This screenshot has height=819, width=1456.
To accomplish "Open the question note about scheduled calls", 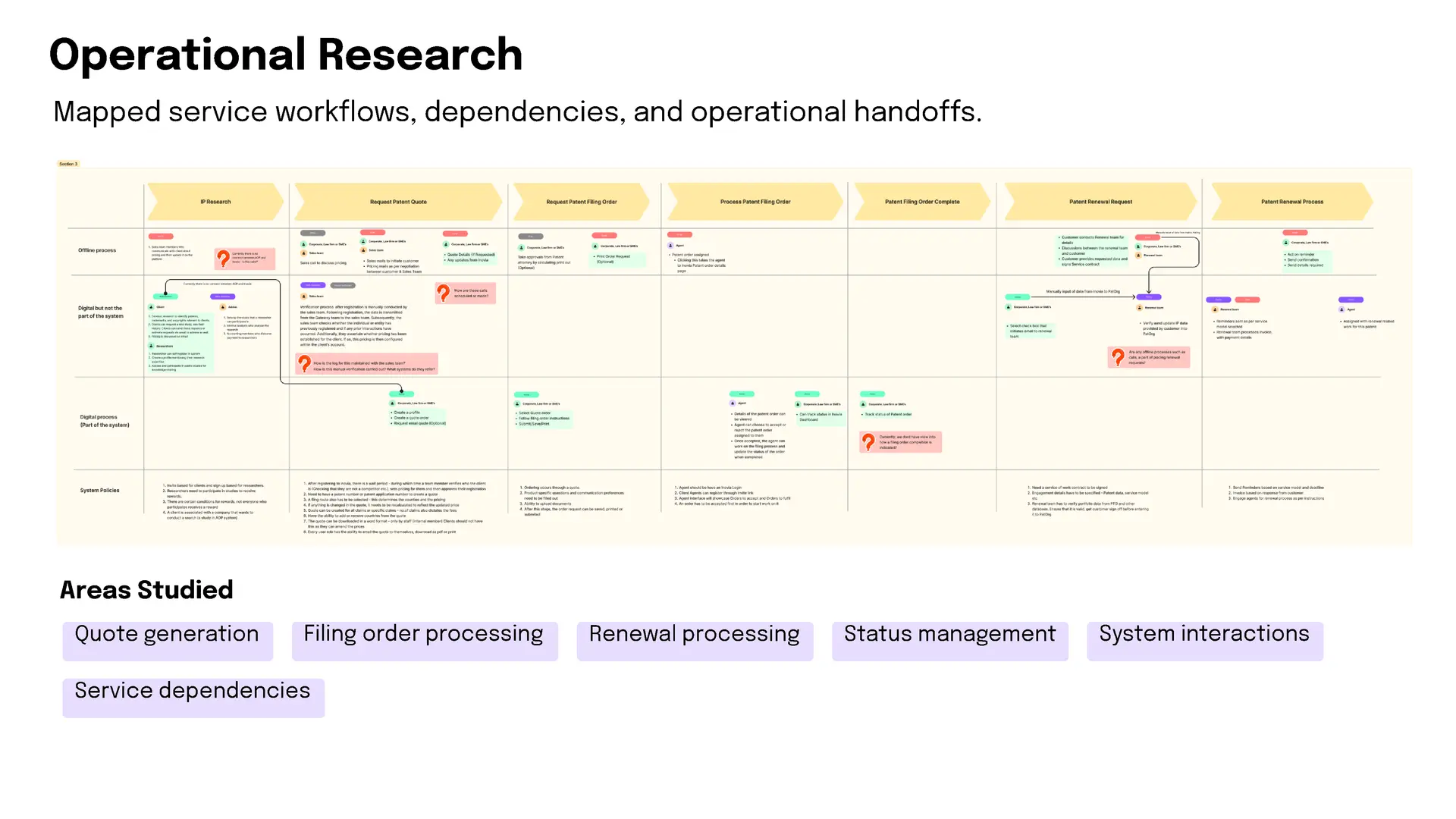I will coord(466,293).
